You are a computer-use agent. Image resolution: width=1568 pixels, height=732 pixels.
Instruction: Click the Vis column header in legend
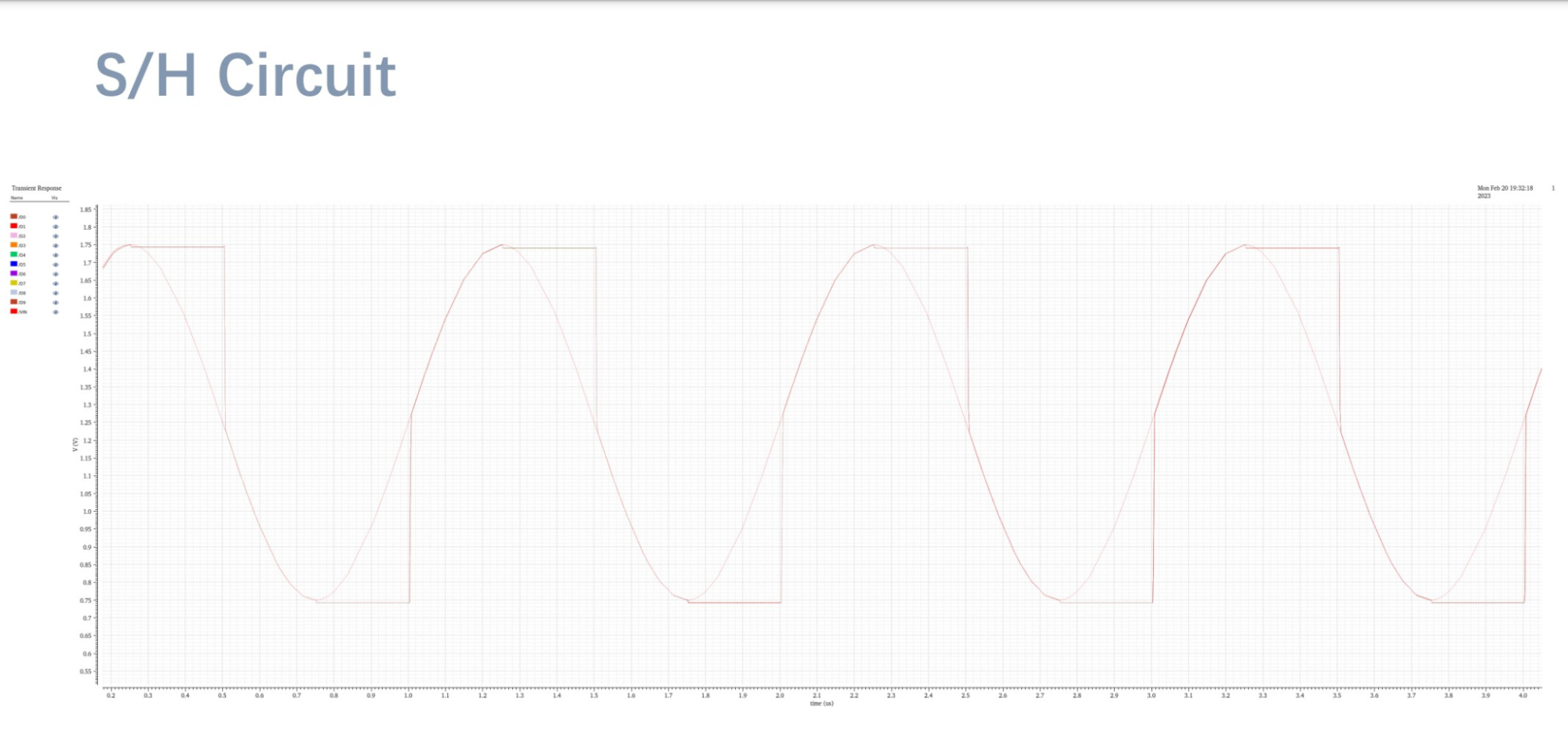[x=54, y=198]
